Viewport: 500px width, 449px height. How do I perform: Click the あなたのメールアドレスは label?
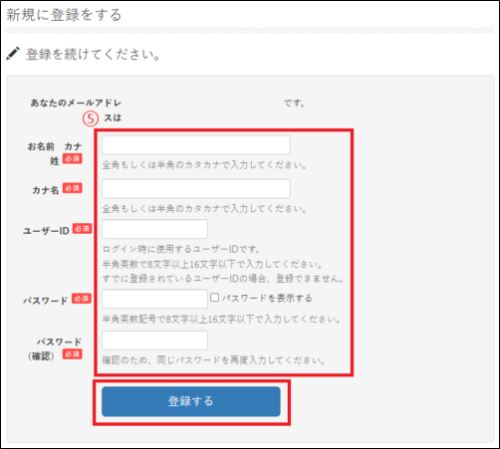pyautogui.click(x=76, y=110)
